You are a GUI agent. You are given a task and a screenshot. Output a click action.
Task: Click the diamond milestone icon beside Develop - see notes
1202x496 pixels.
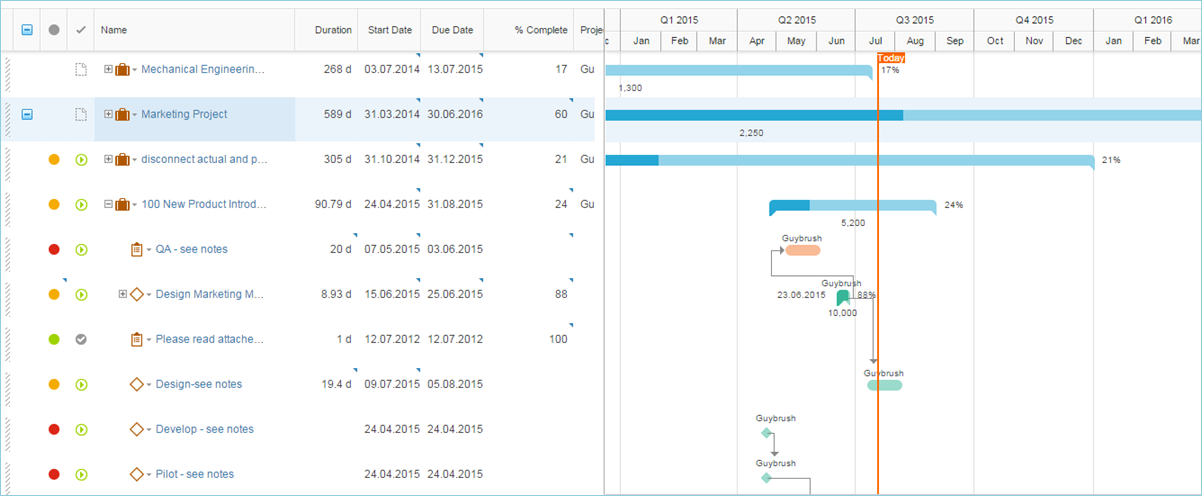tap(137, 430)
